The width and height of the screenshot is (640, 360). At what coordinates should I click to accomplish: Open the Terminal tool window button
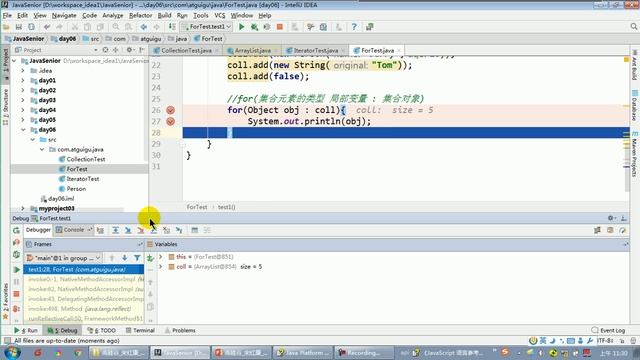140,330
